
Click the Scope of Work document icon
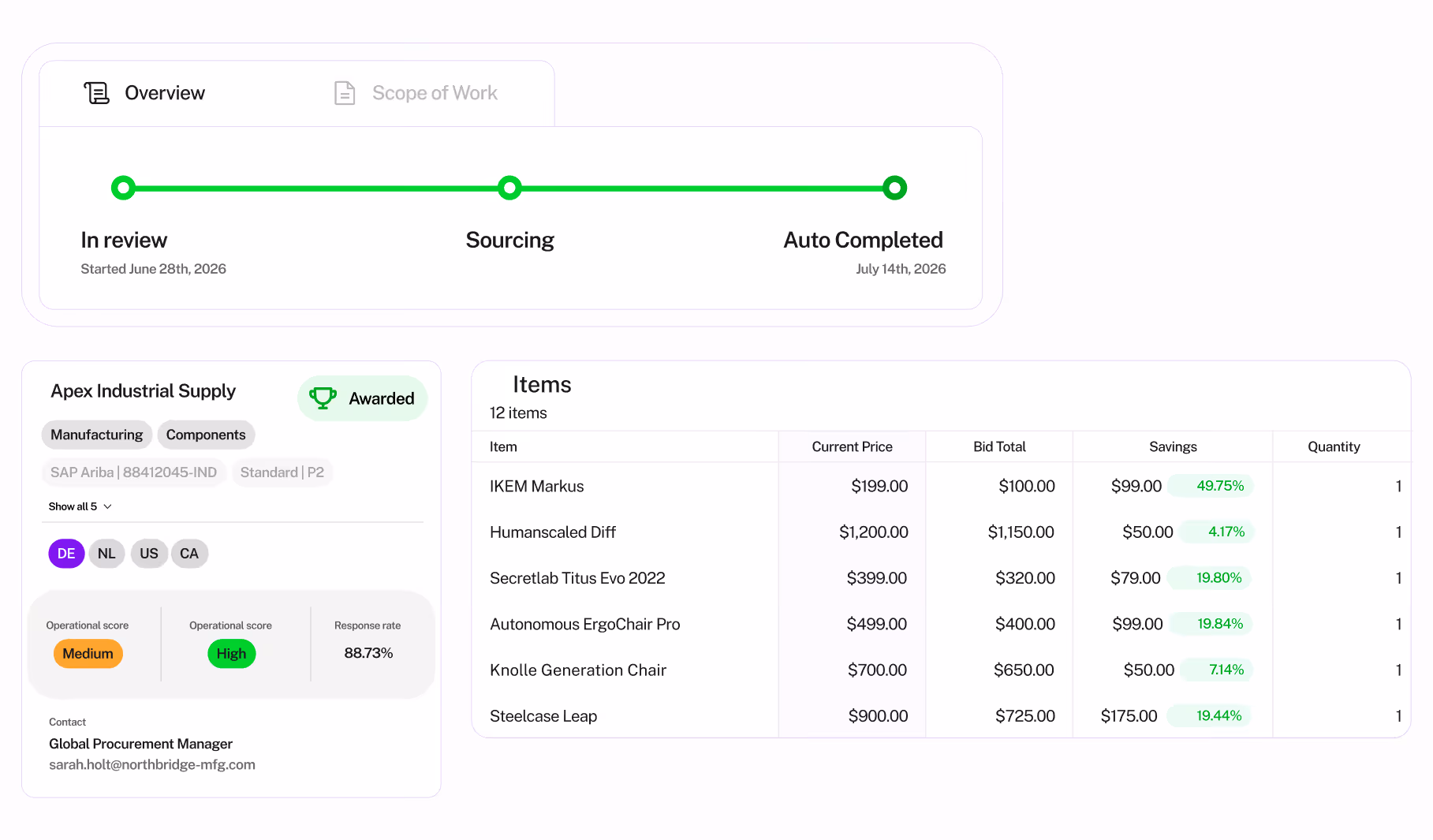344,92
